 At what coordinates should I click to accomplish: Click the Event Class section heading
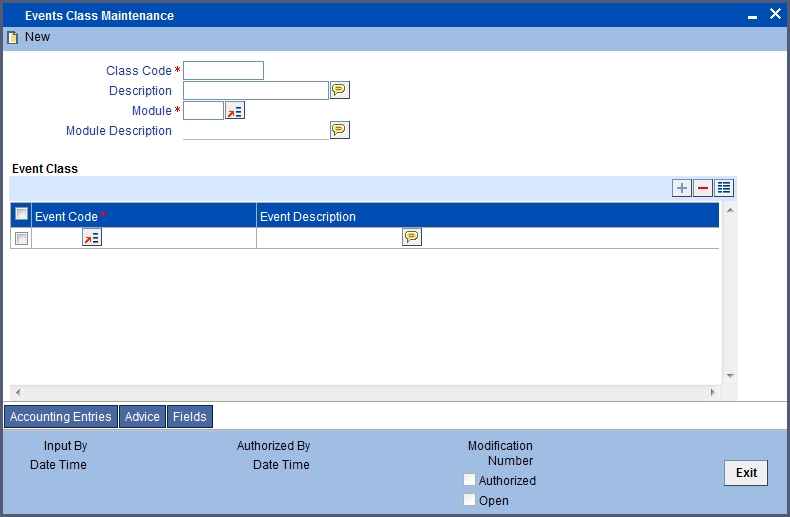pos(45,169)
